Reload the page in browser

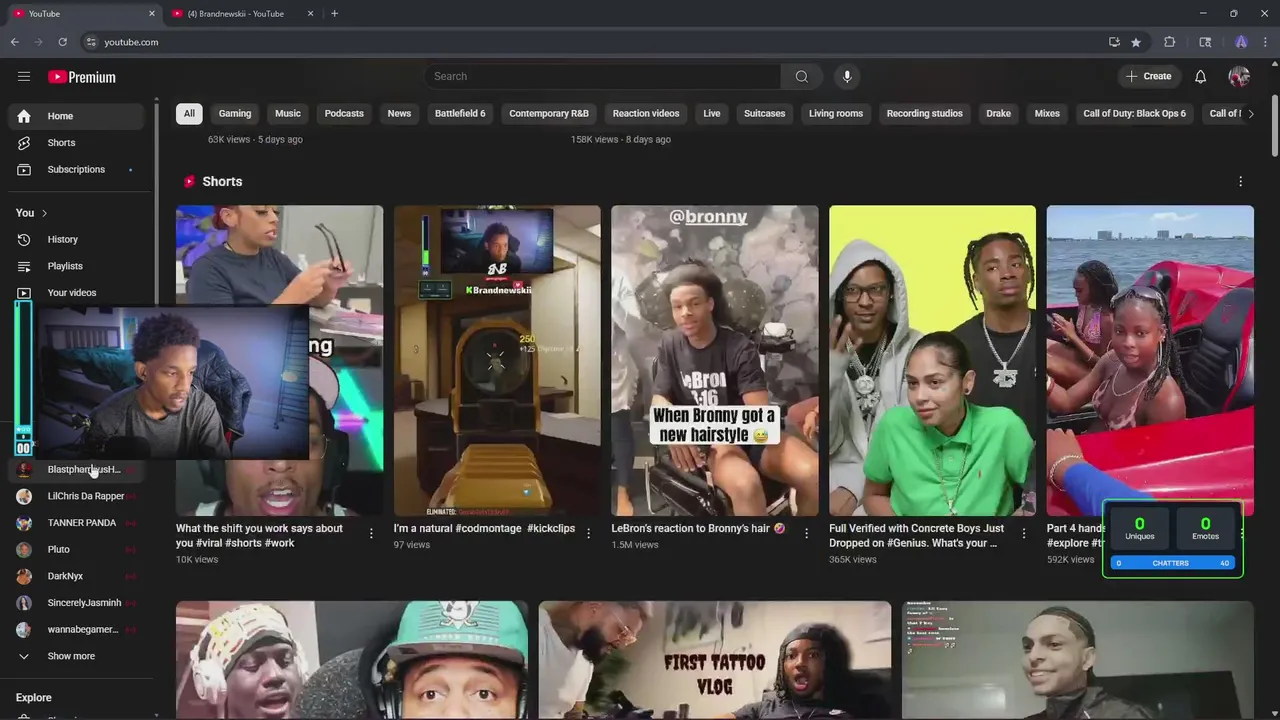click(x=62, y=42)
